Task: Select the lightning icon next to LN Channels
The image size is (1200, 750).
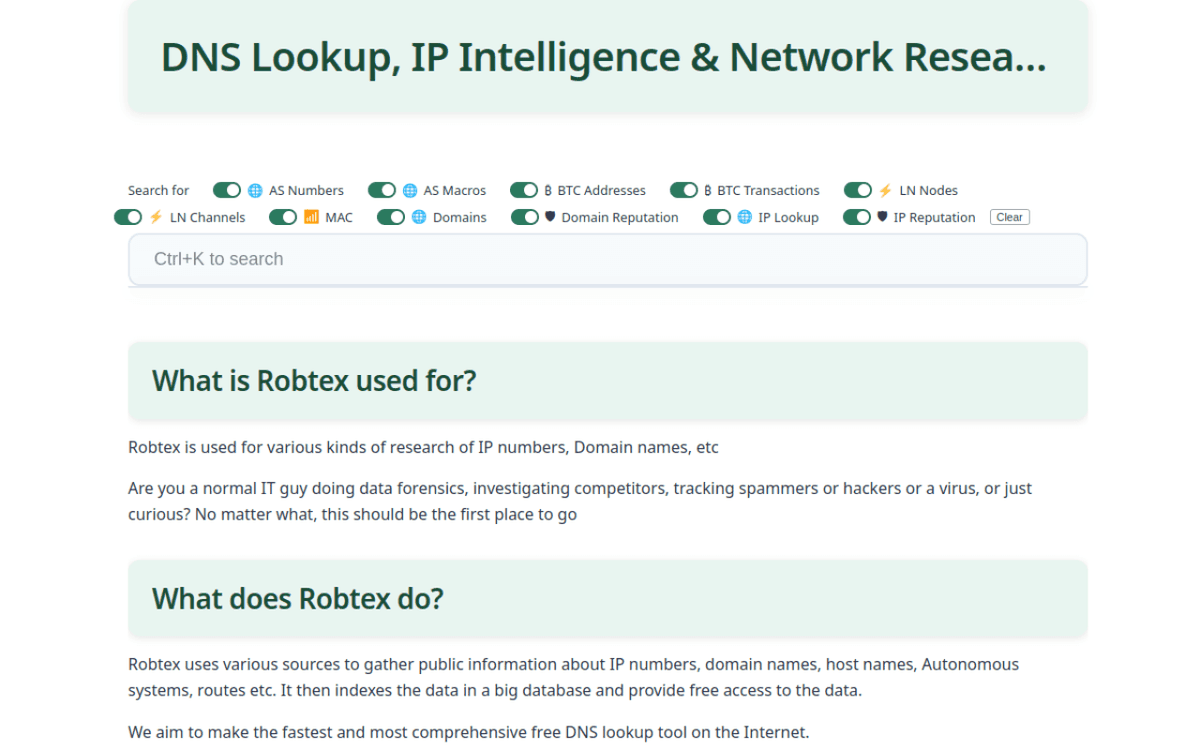Action: point(155,217)
